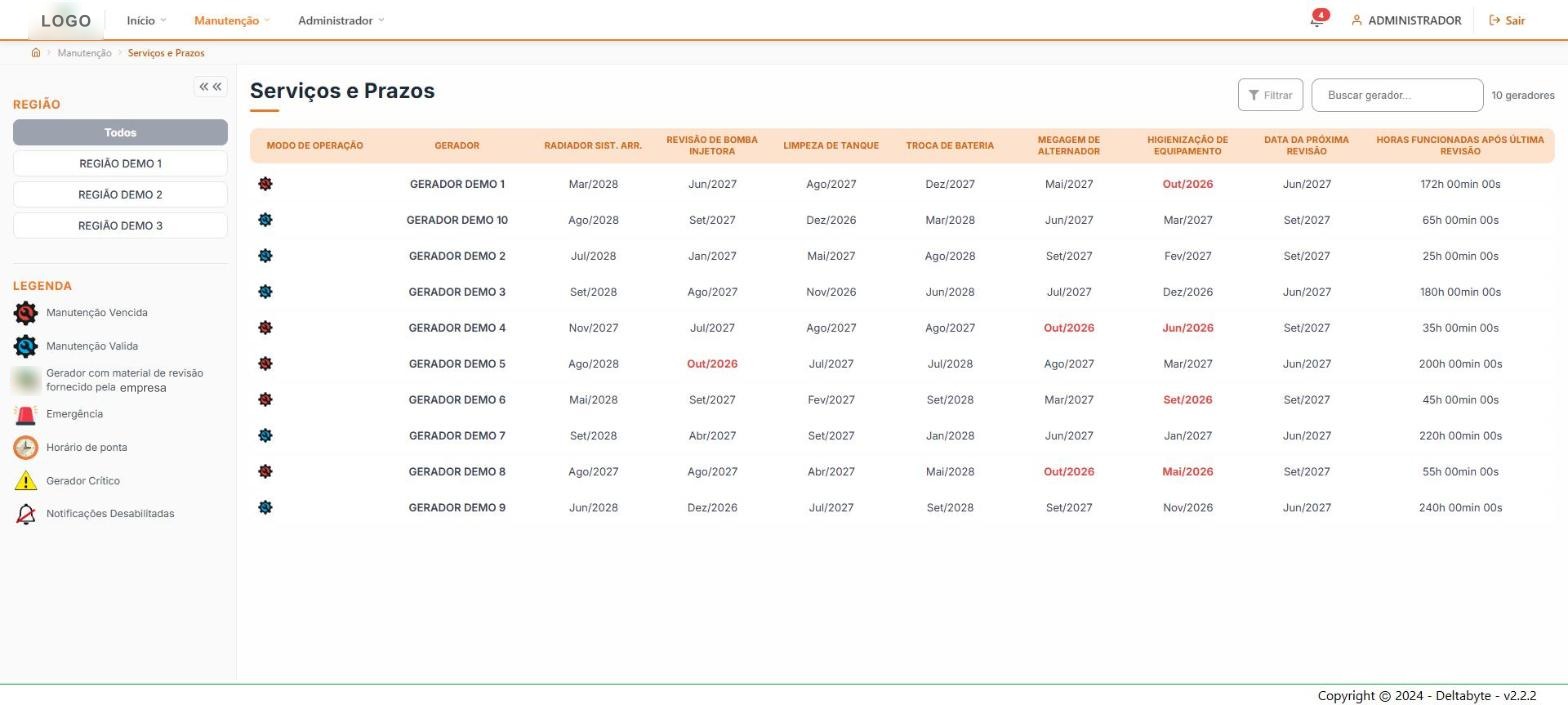Click GERADOR DEMO 5 operation mode icon
1568x705 pixels.
(265, 364)
